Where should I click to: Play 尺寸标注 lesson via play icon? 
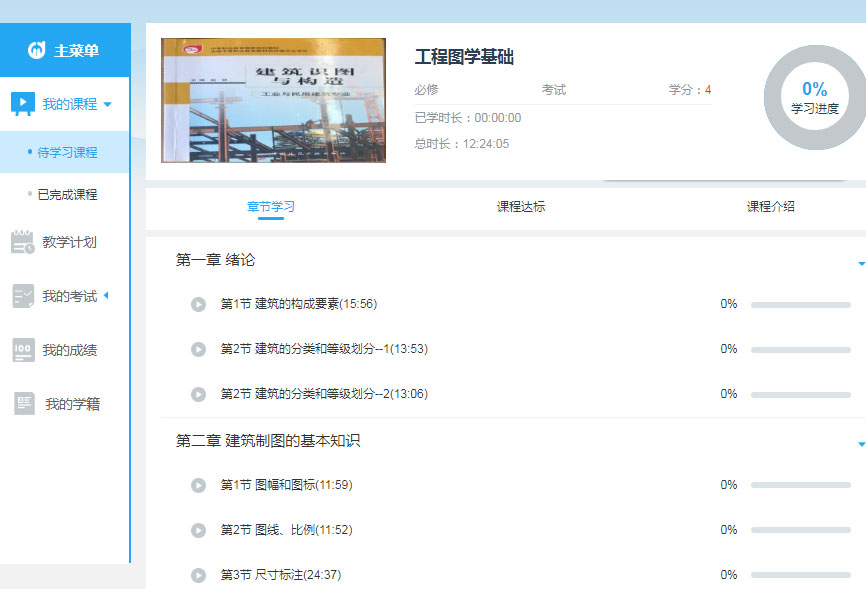[198, 575]
